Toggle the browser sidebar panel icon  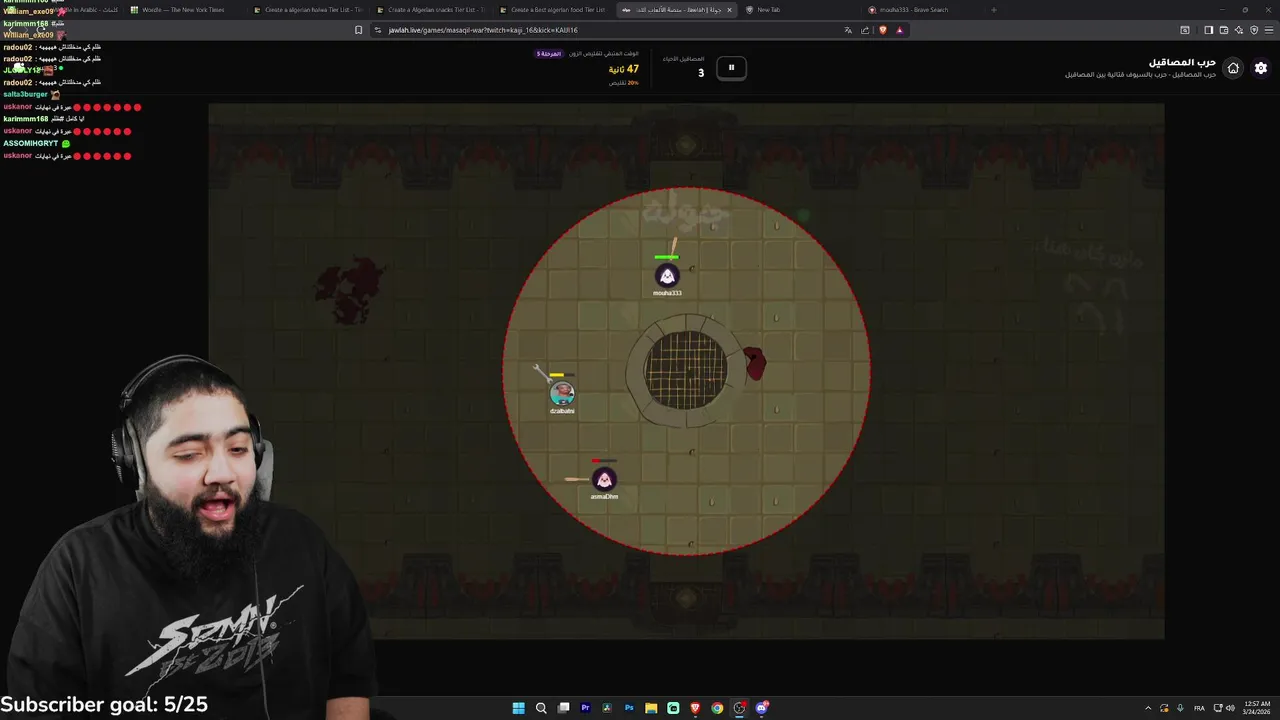pos(1208,30)
